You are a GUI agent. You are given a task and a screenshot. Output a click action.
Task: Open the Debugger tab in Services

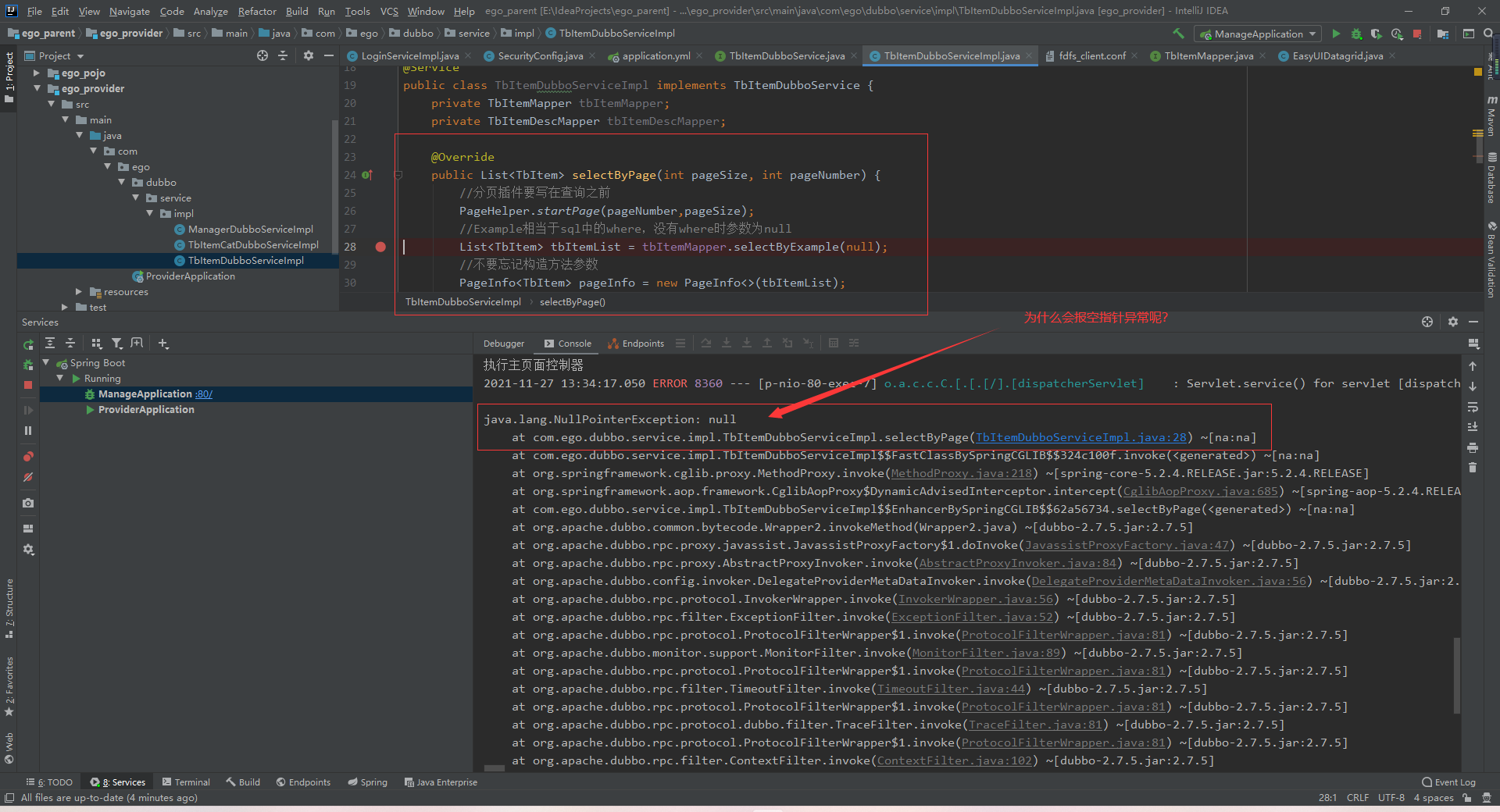504,344
